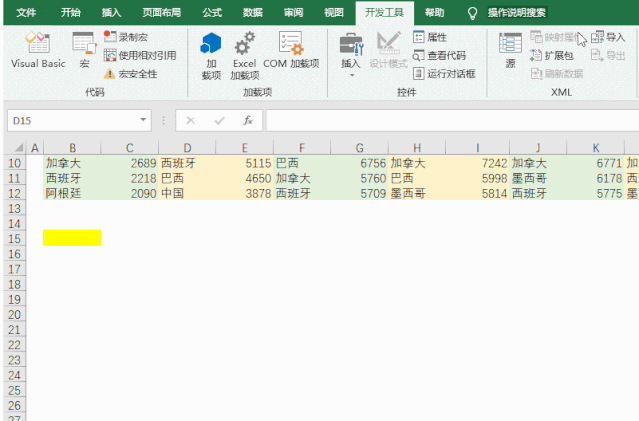
Task: Click 操作说明搜索 search box
Action: [x=517, y=13]
